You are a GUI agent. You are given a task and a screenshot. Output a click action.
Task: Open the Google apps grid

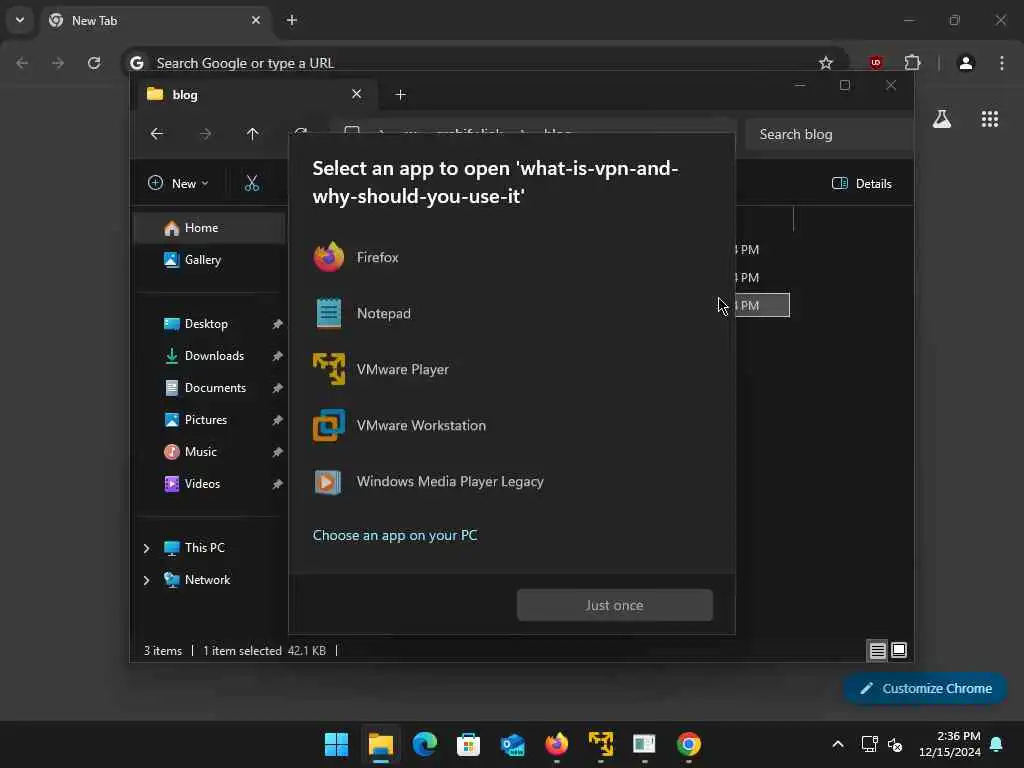989,119
